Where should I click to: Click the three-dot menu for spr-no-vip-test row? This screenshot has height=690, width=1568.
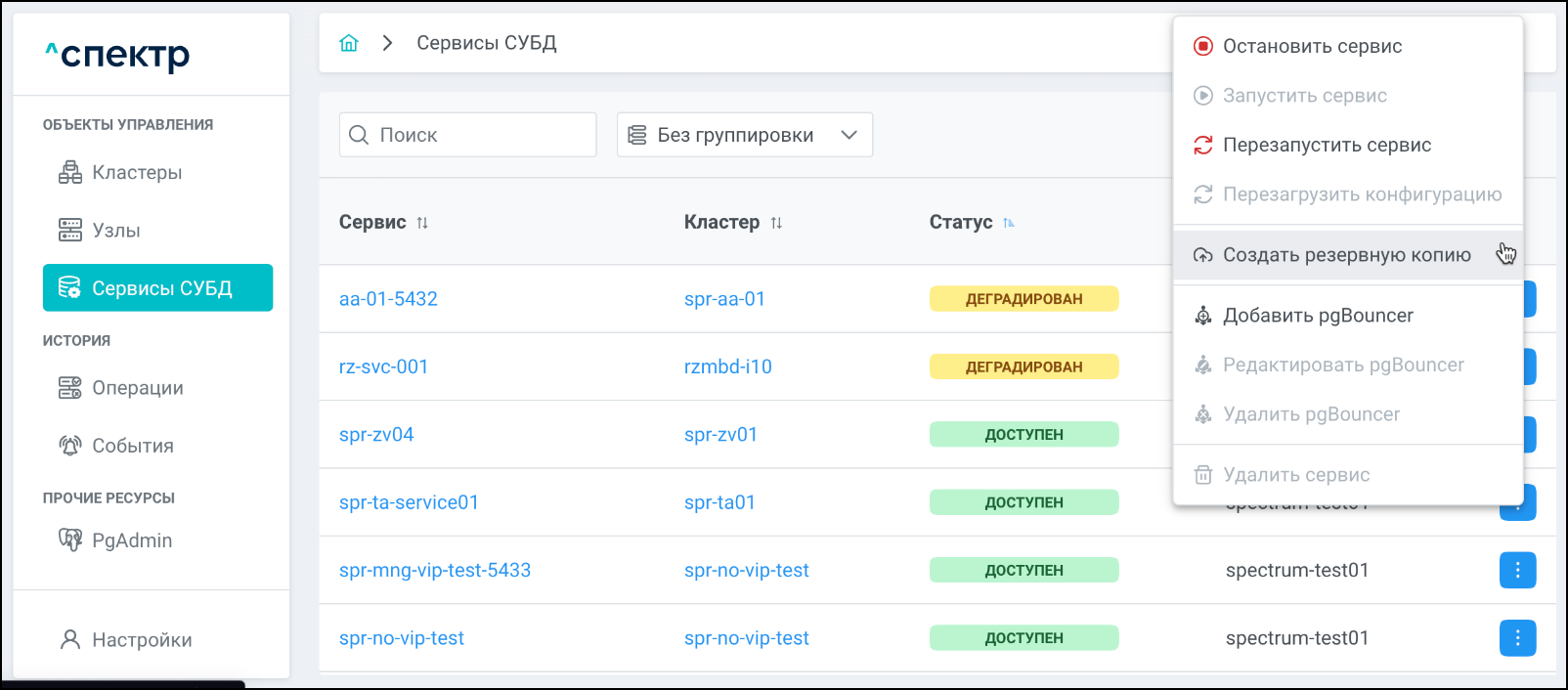(1517, 638)
